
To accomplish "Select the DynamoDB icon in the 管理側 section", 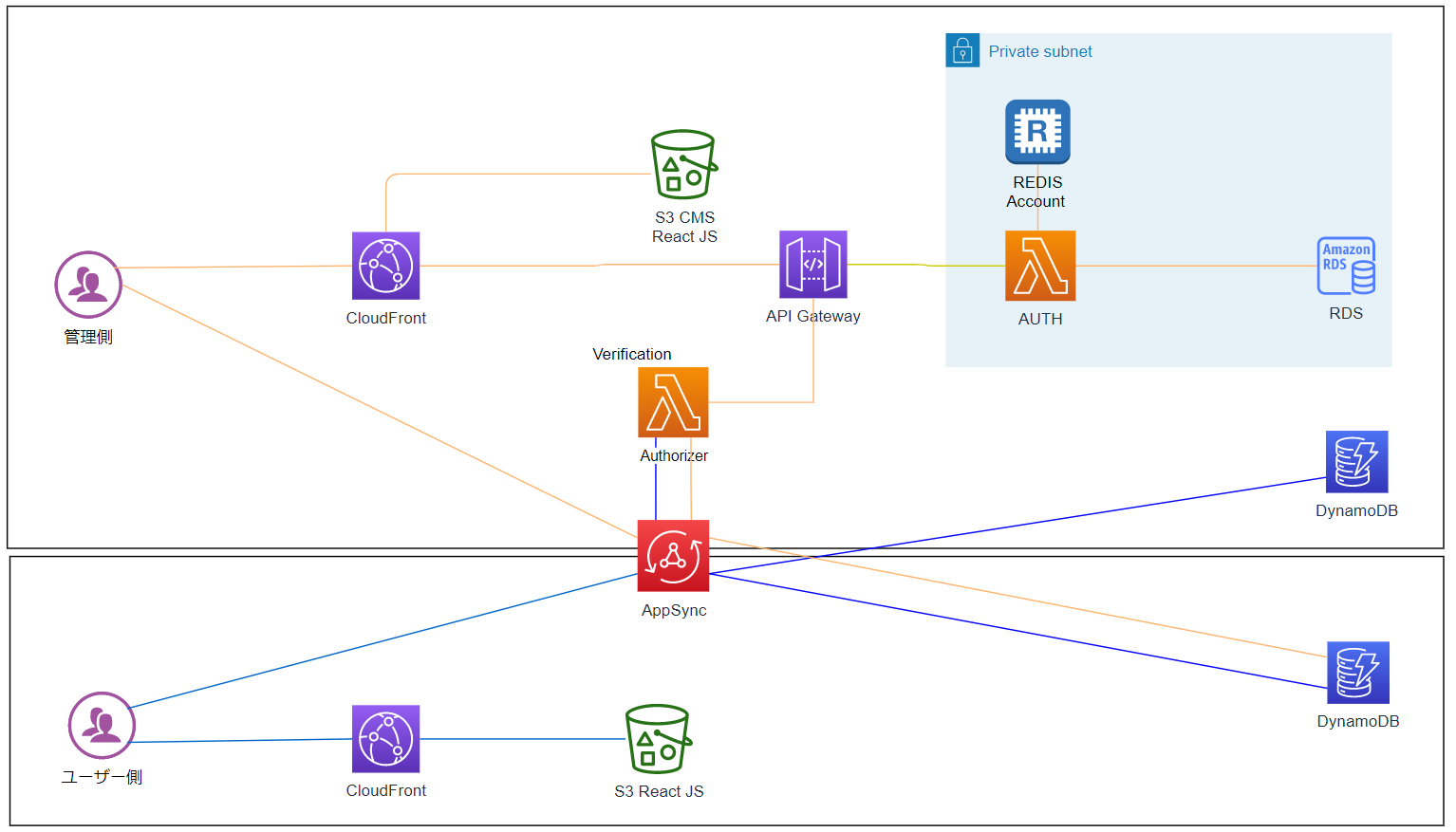I will [x=1357, y=462].
